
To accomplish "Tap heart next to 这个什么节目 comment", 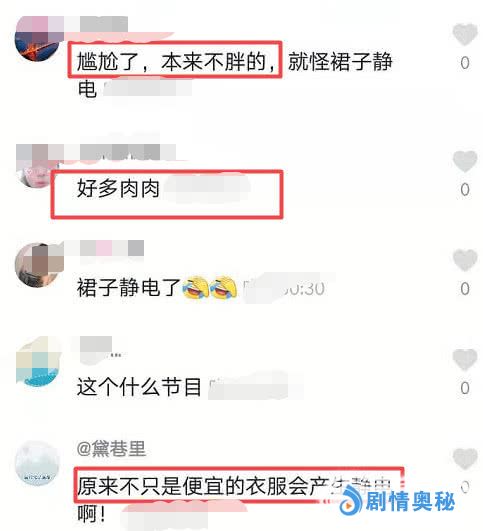I will [x=465, y=359].
